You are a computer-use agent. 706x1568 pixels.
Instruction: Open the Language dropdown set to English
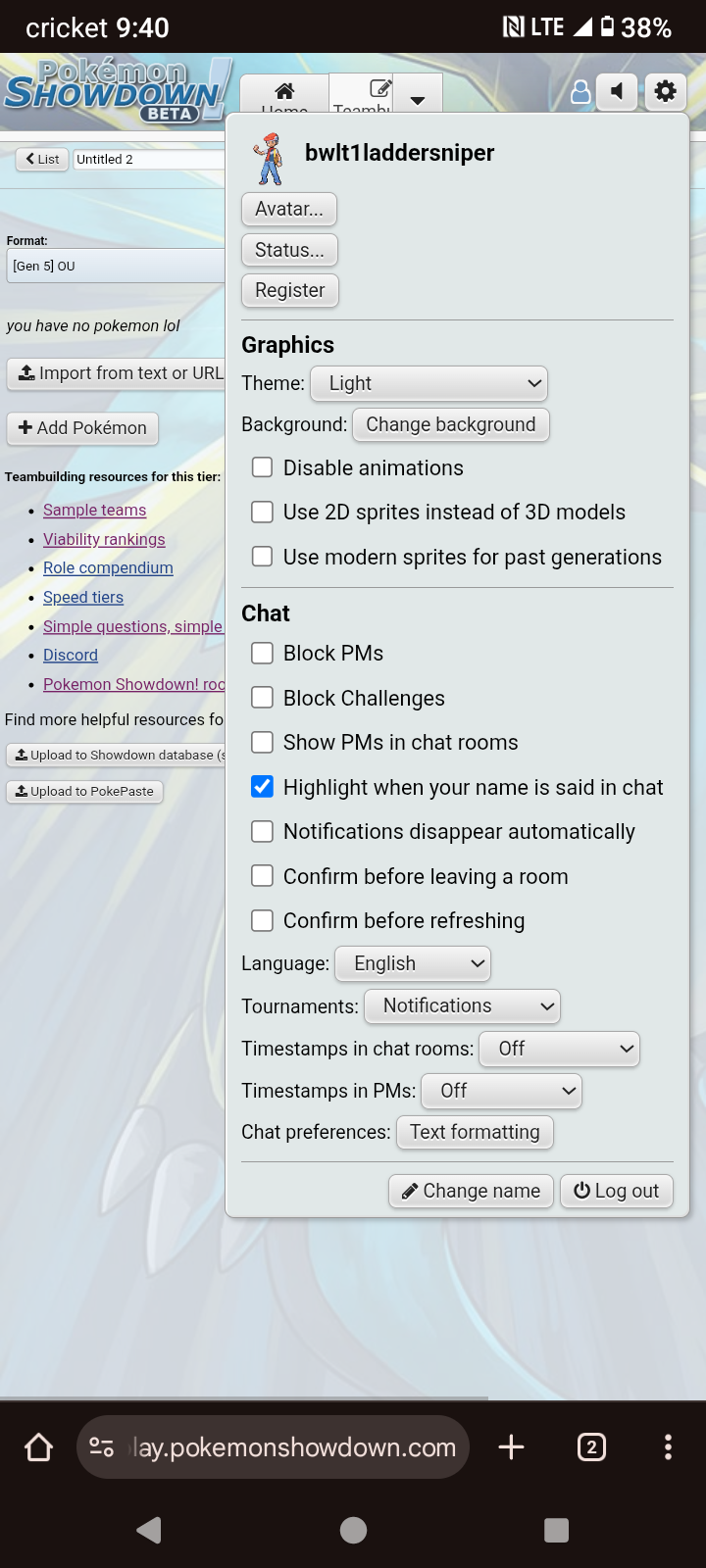tap(413, 963)
